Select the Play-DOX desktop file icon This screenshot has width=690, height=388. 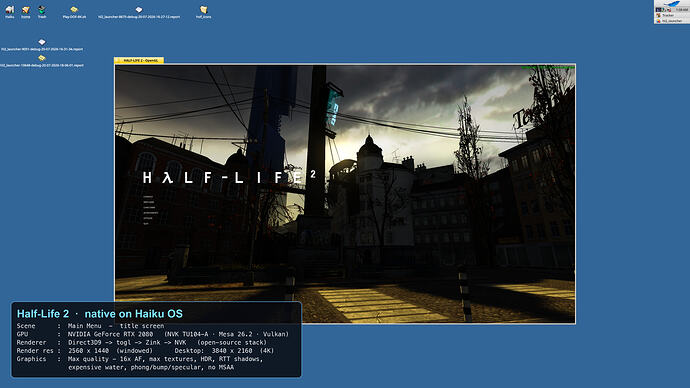pyautogui.click(x=74, y=12)
